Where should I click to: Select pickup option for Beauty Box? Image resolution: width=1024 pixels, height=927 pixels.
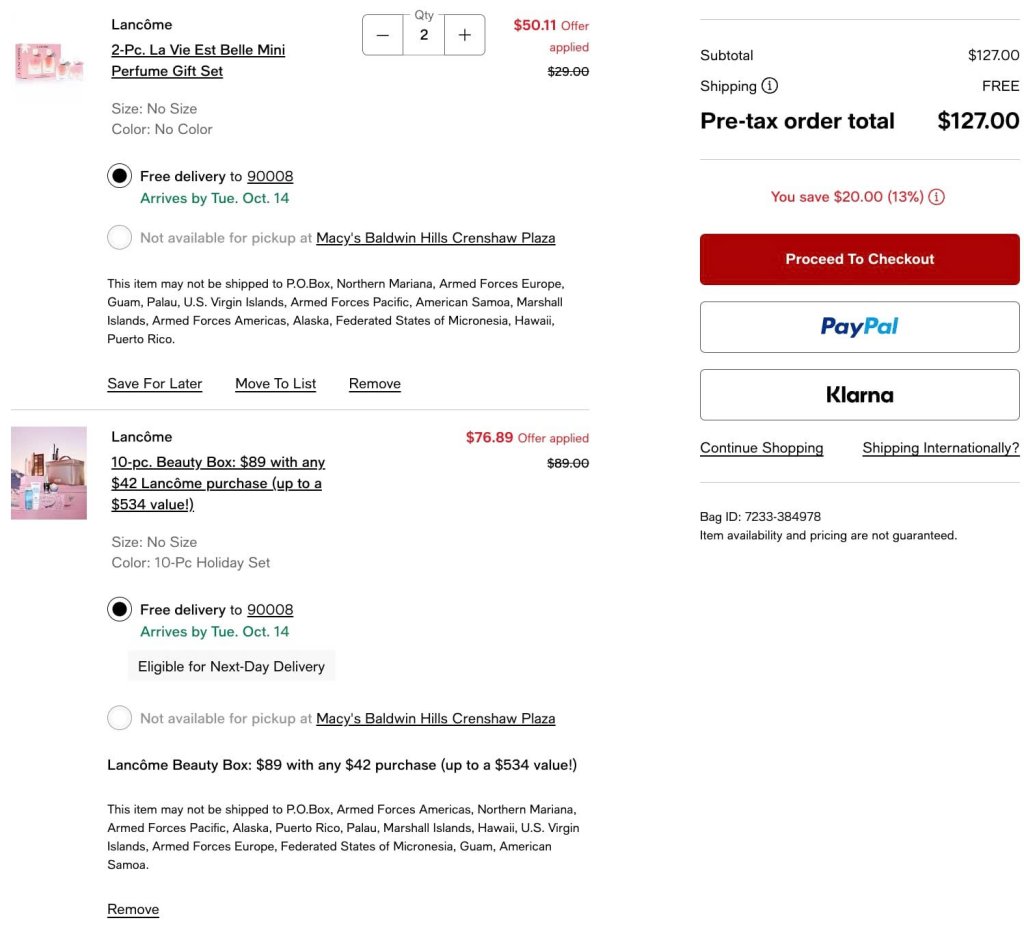(x=120, y=718)
